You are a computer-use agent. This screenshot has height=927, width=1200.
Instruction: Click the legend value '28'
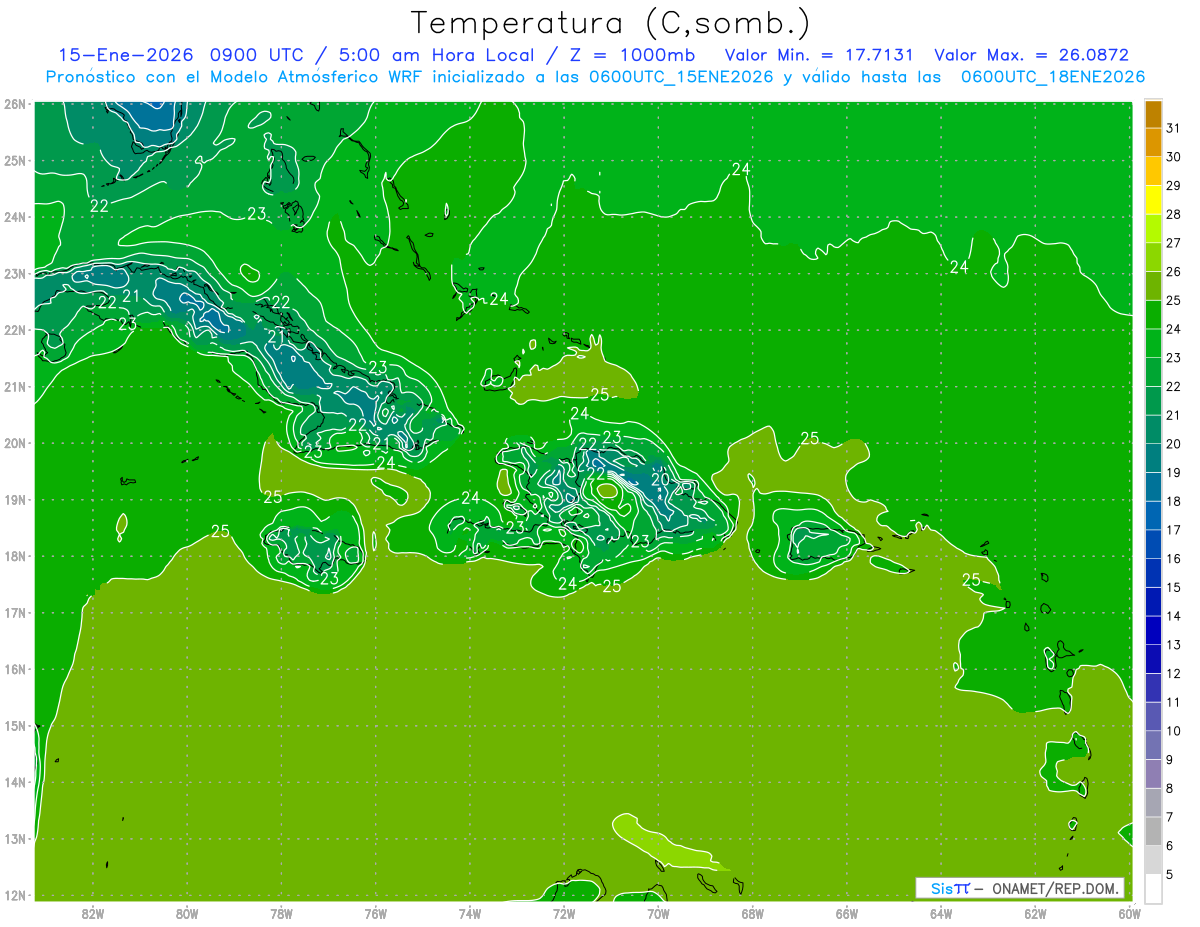click(1173, 214)
